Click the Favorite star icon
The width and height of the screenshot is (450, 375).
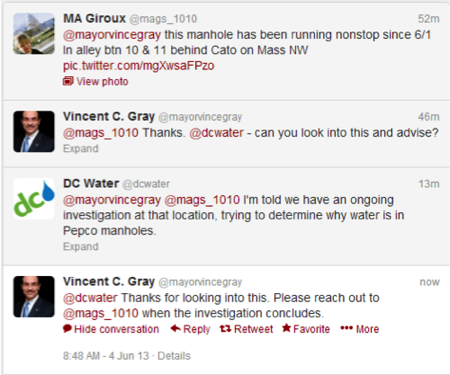pos(286,328)
